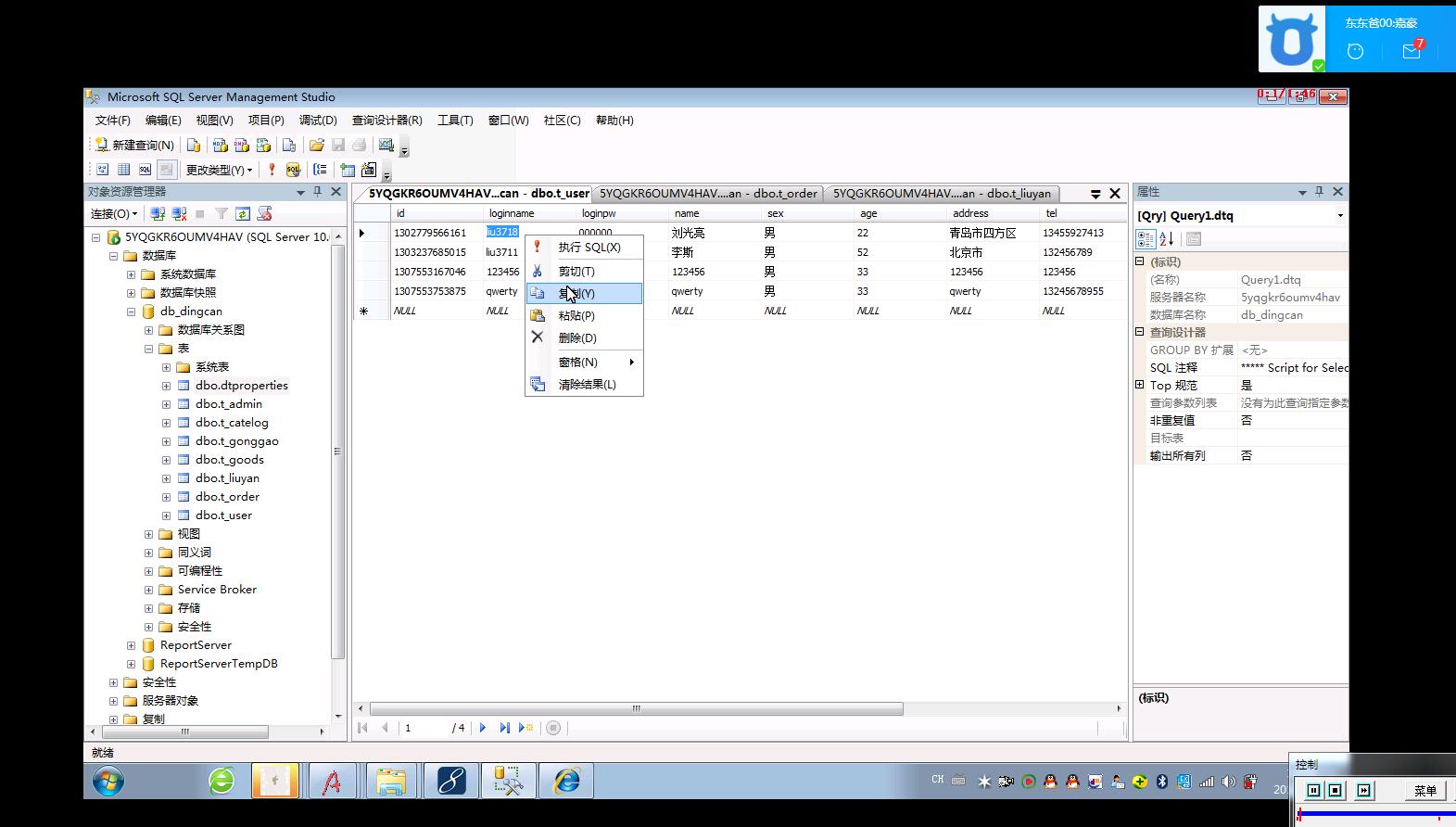Click the Add New Derived Table icon

(369, 170)
